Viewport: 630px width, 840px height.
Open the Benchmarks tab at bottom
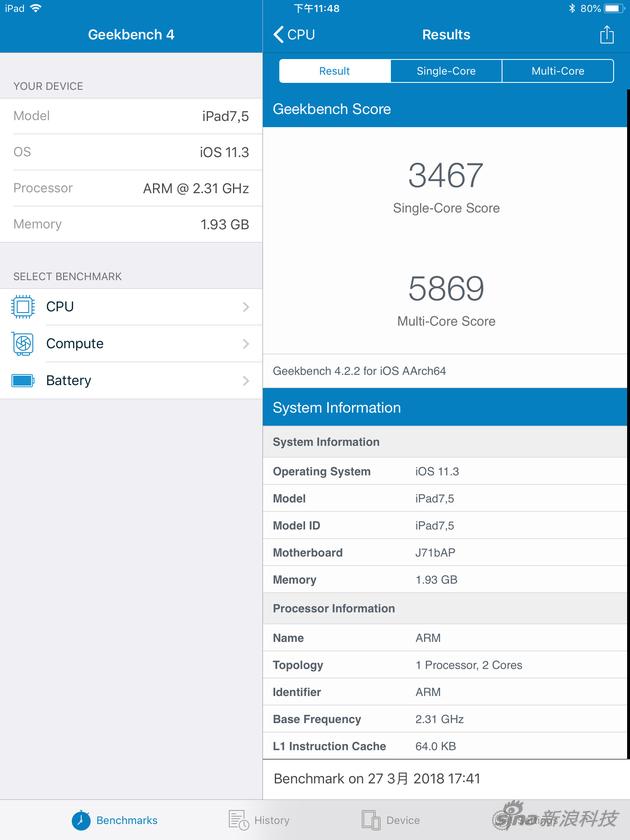(115, 820)
